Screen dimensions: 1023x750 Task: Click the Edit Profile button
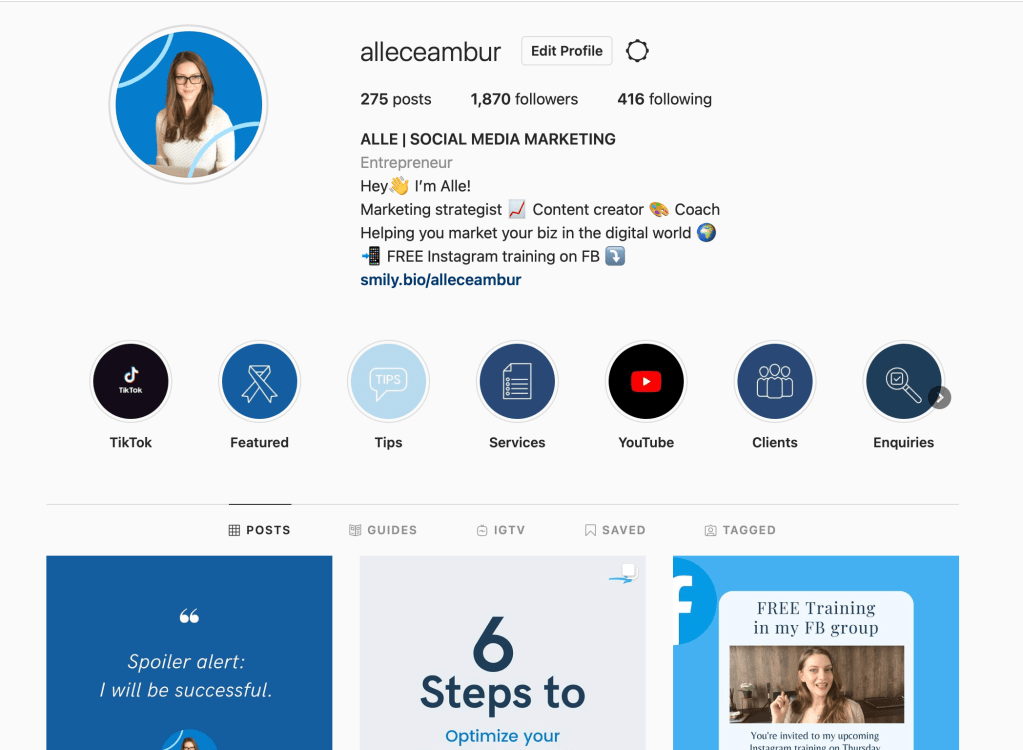pos(566,51)
